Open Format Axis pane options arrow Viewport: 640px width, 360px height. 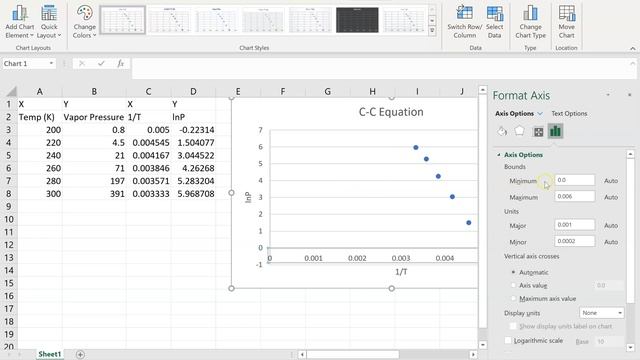pyautogui.click(x=608, y=95)
